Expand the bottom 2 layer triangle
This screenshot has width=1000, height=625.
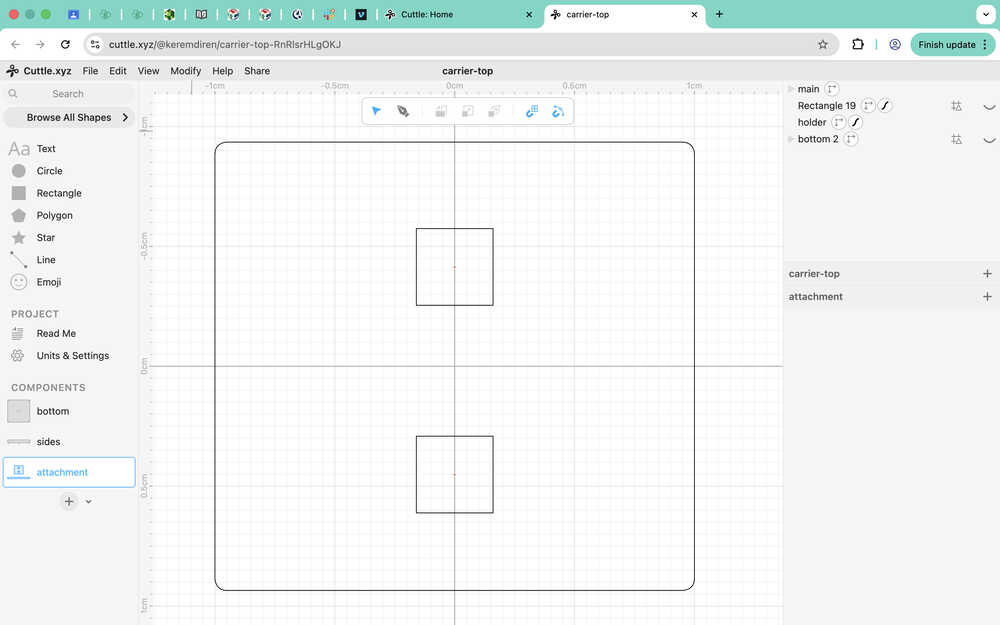click(x=791, y=138)
